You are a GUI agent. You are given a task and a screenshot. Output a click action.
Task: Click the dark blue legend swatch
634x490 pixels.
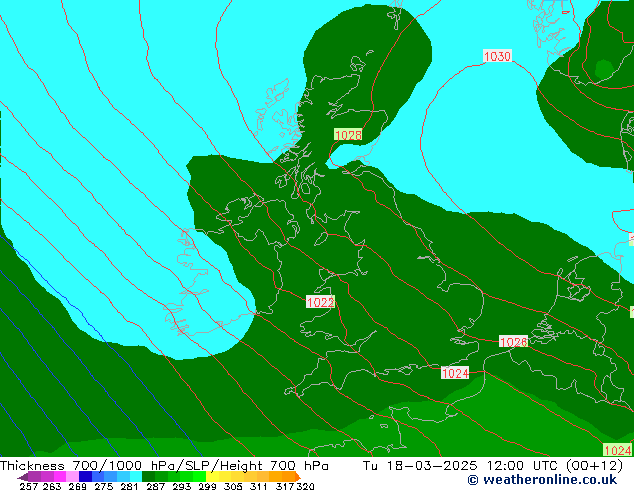click(85, 476)
